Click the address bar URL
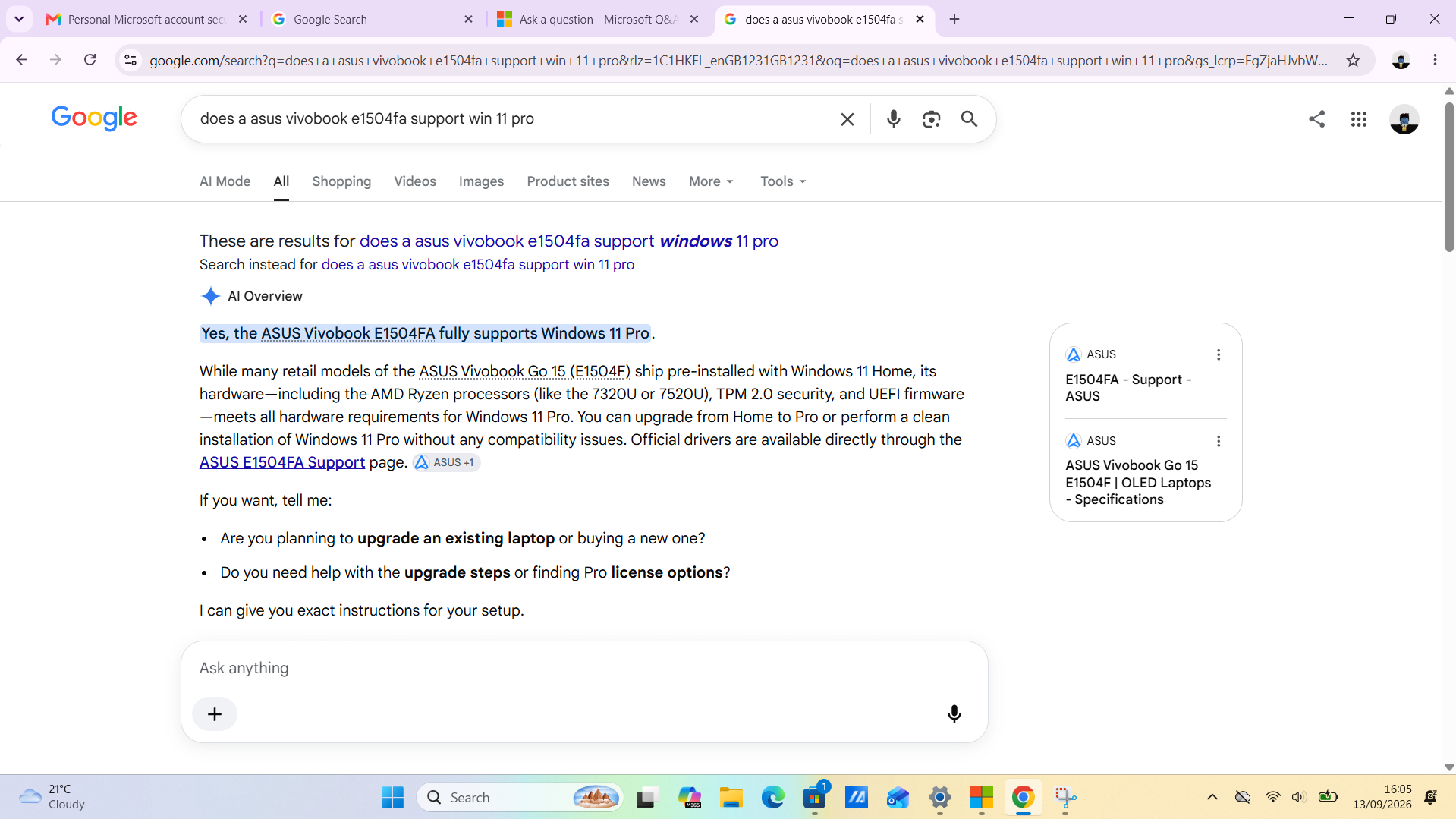Viewport: 1456px width, 819px height. click(737, 60)
